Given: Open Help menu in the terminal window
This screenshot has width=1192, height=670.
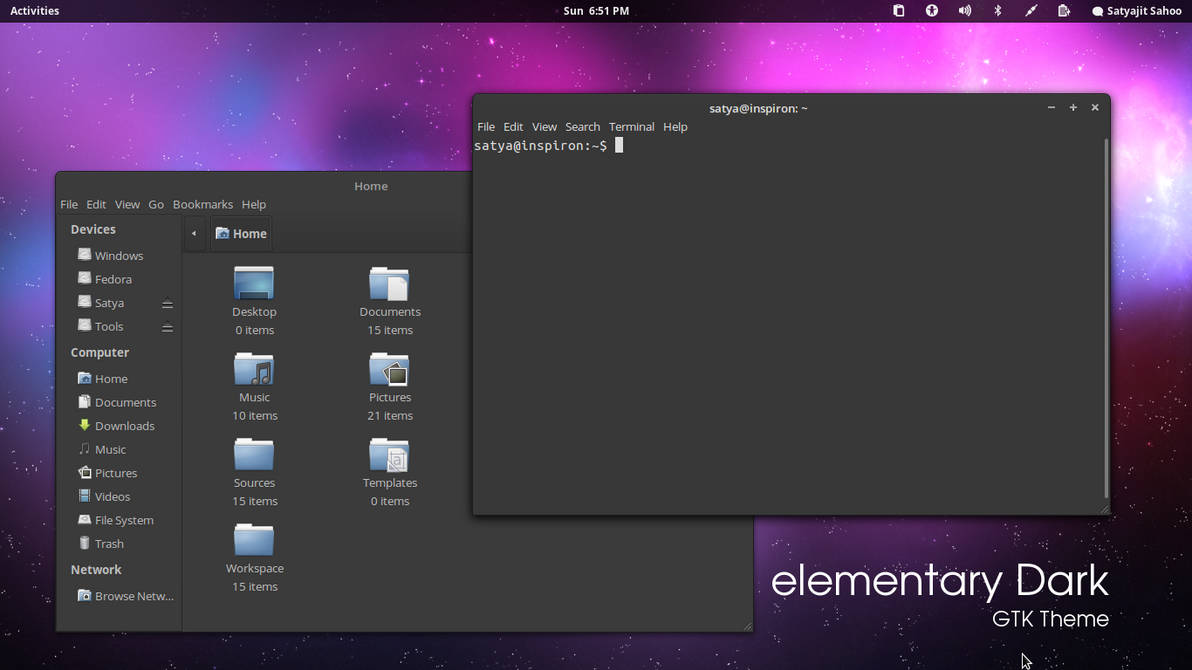Looking at the screenshot, I should tap(675, 127).
